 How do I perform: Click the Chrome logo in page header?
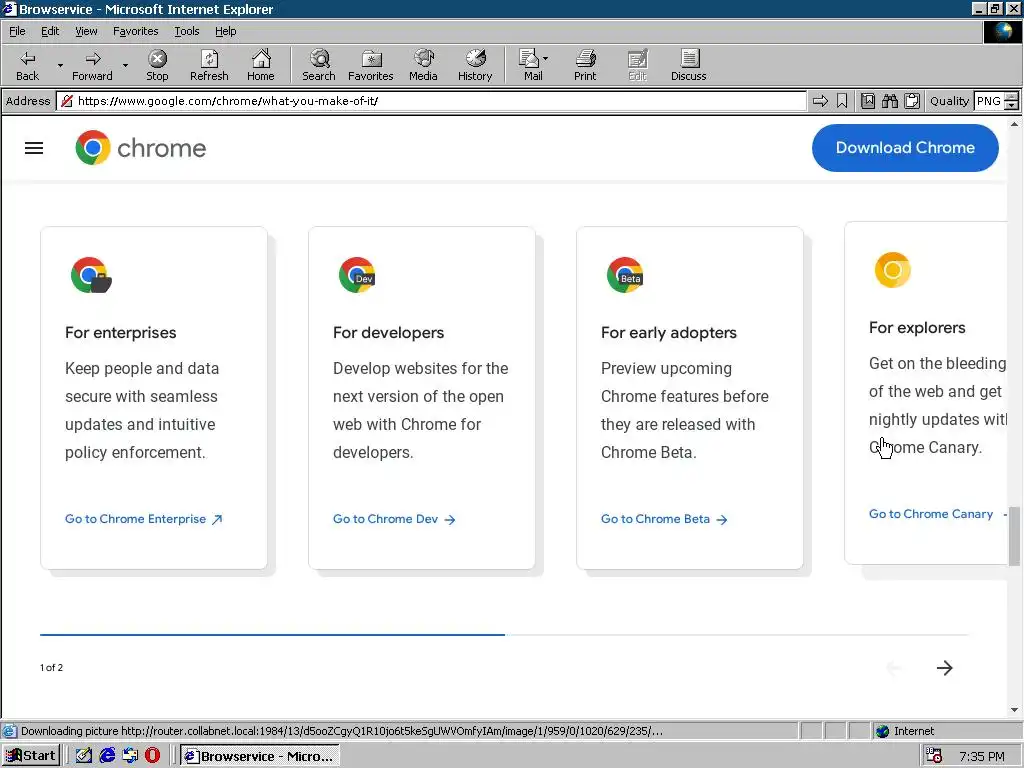tap(140, 148)
